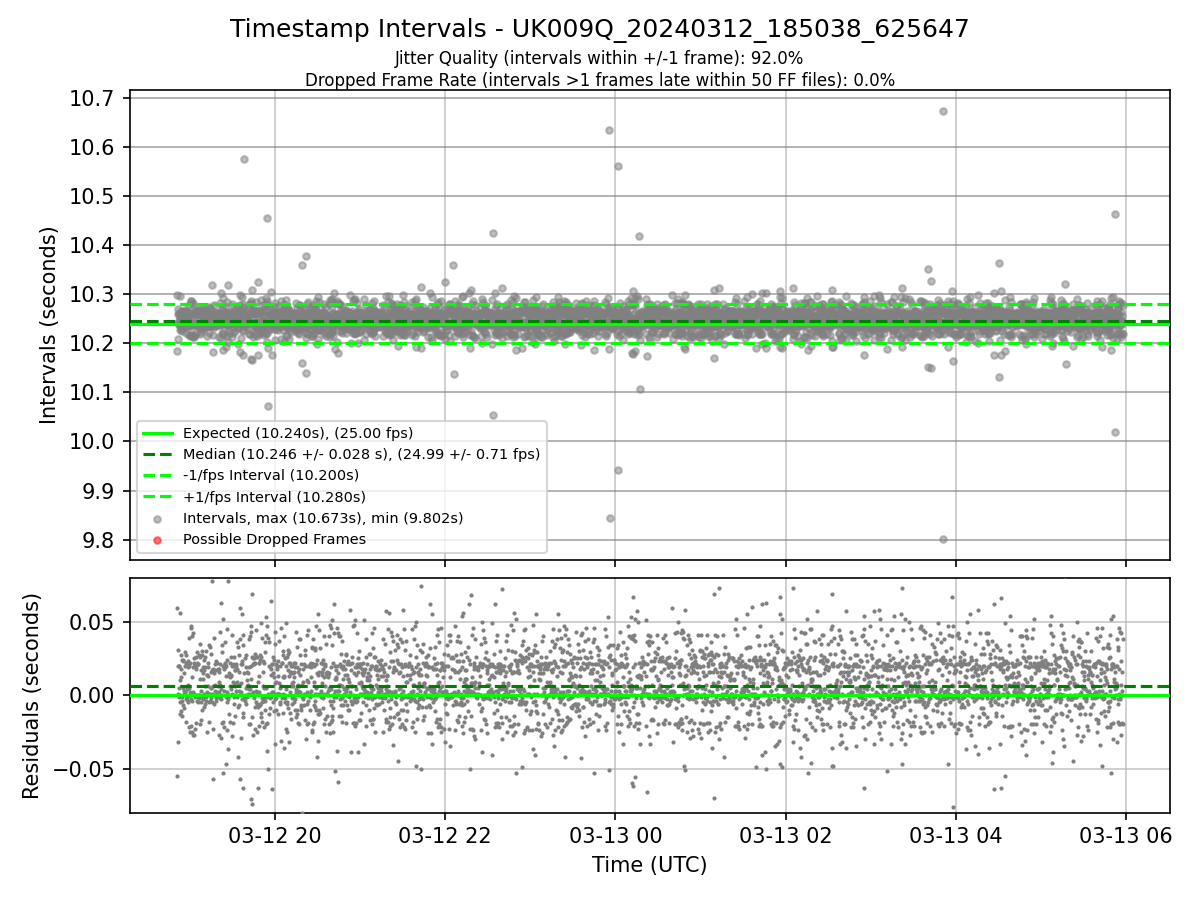The image size is (1200, 900).
Task: Click legend entry '-1/fps Interval (10.200s)'
Action: click(x=271, y=475)
